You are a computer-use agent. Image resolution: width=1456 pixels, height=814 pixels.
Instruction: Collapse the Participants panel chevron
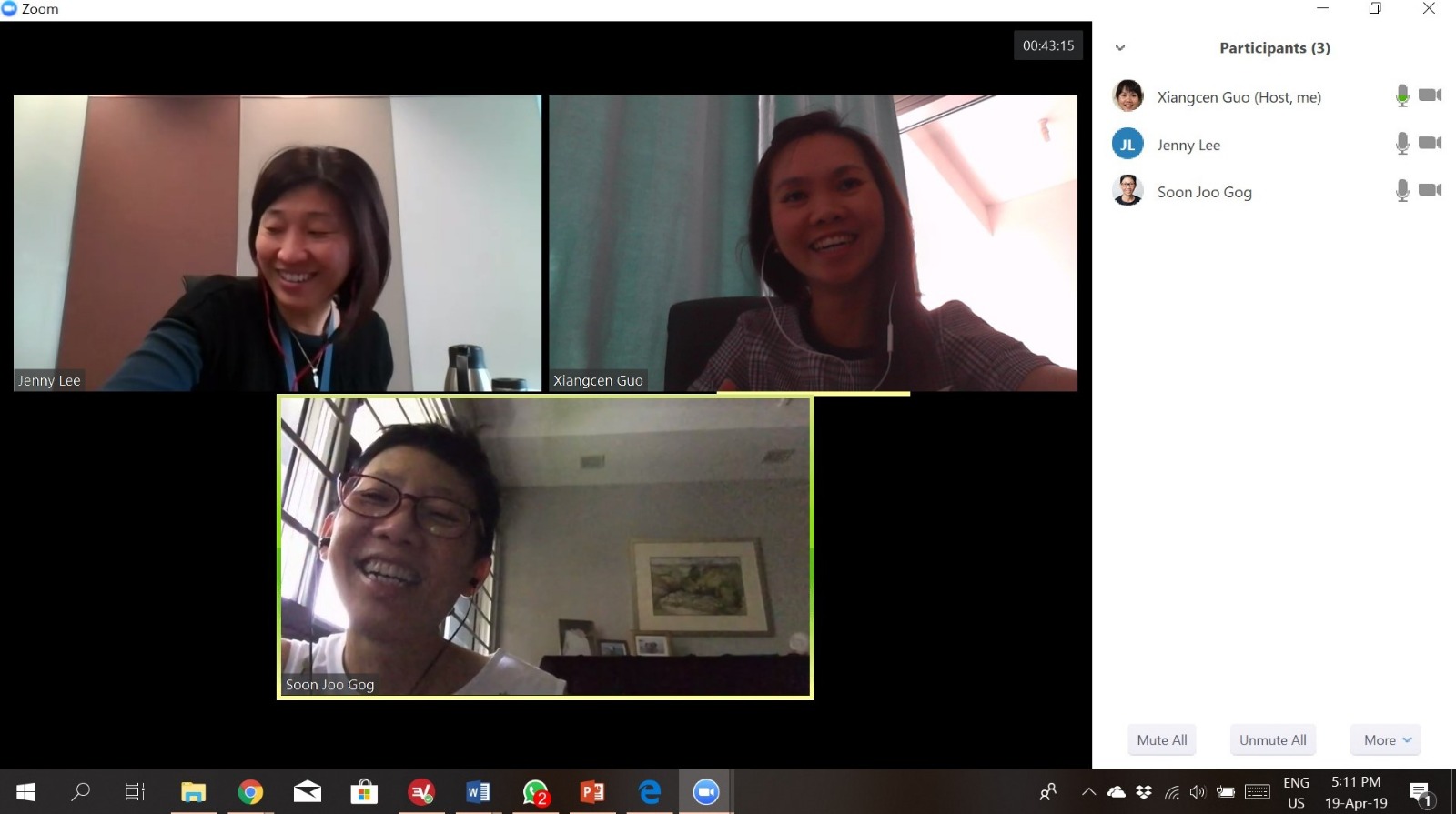(x=1120, y=48)
